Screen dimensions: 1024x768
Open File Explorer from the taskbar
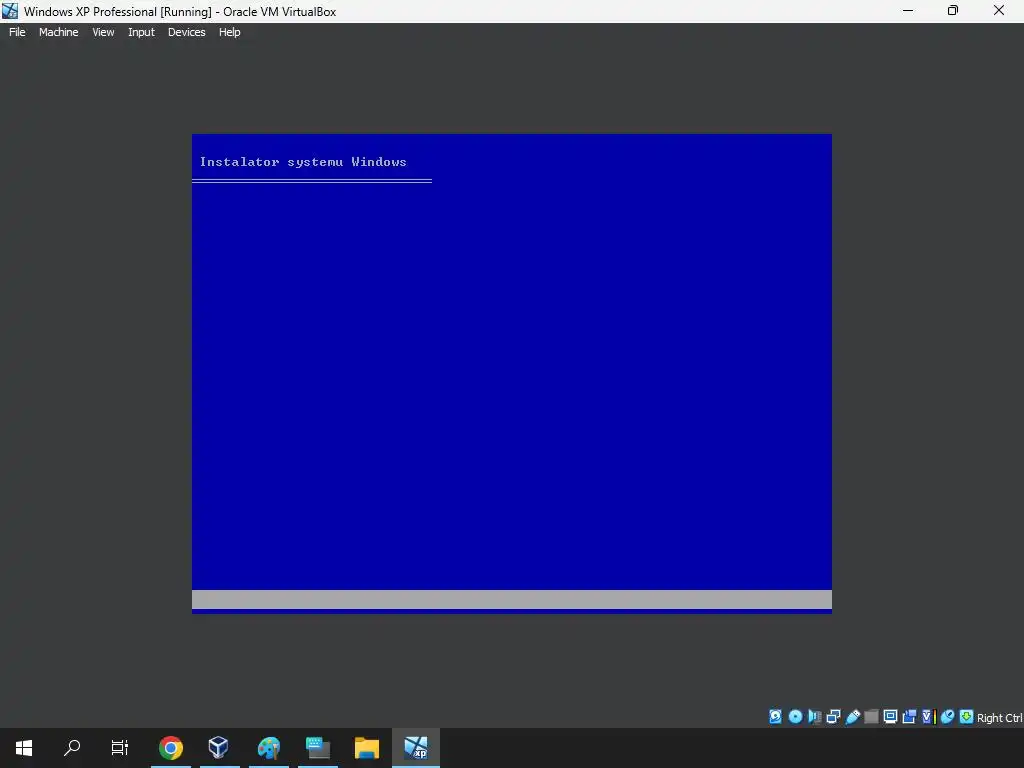(x=366, y=748)
